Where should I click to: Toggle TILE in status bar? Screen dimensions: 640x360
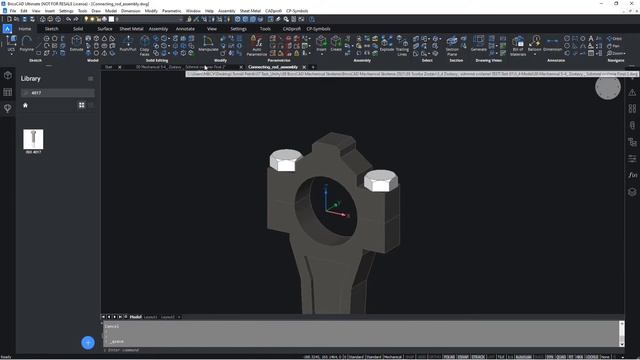click(x=500, y=357)
